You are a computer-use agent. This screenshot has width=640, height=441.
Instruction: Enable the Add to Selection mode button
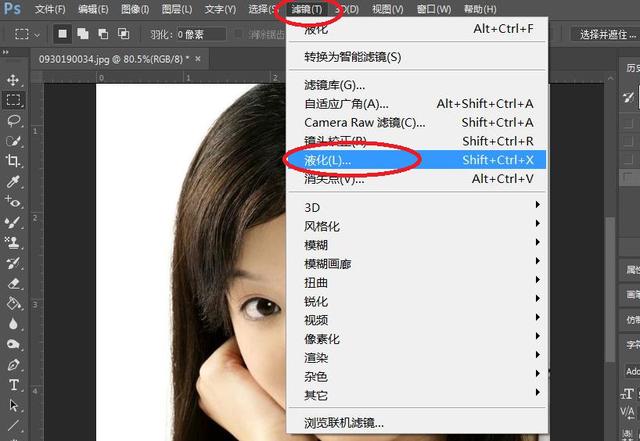pyautogui.click(x=84, y=34)
